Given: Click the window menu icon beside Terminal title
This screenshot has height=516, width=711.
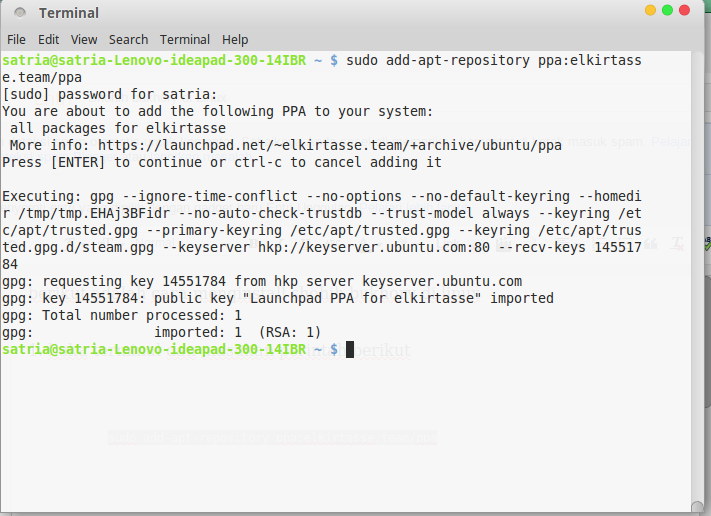Looking at the screenshot, I should tap(20, 13).
